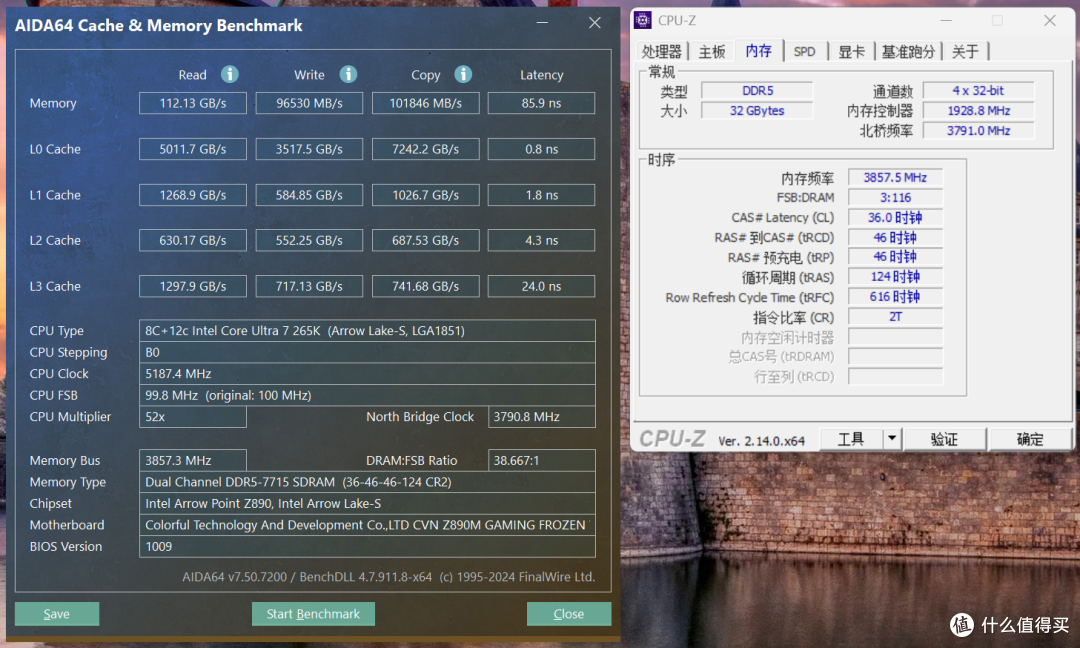Click Memory Latency value 85.9 ns
The width and height of the screenshot is (1080, 648).
[x=541, y=103]
